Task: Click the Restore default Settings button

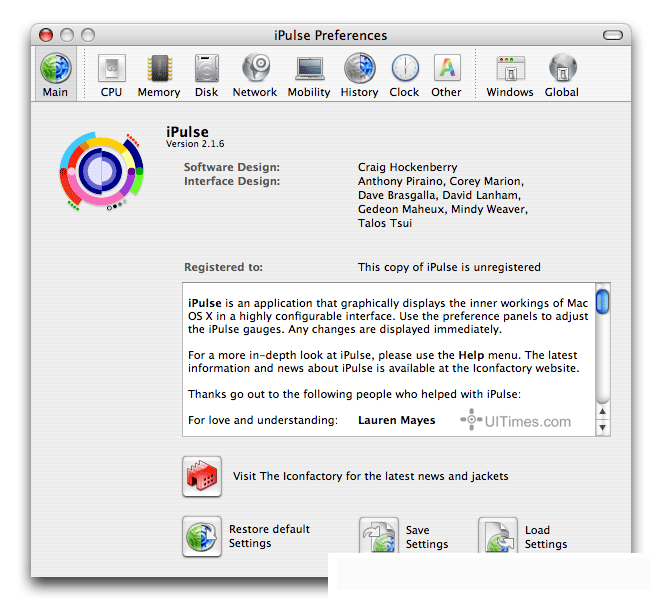Action: 202,536
